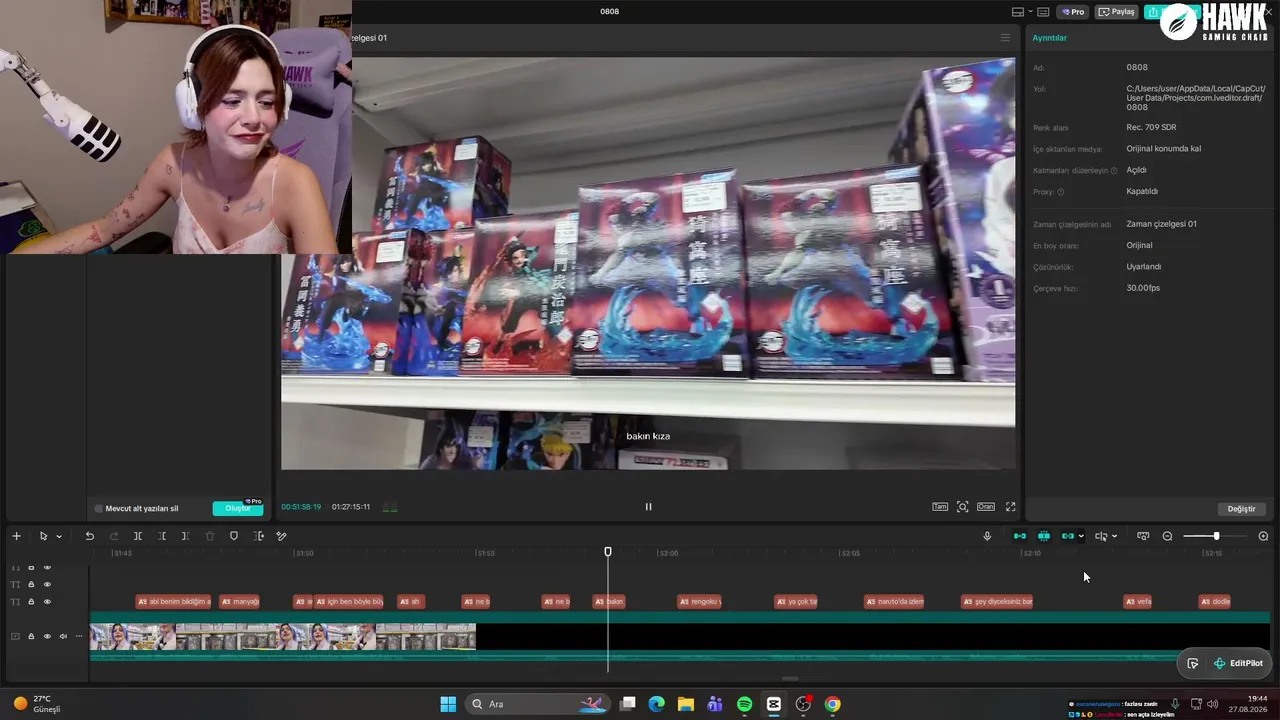The height and width of the screenshot is (720, 1280).
Task: Lock the main video track
Action: 31,637
